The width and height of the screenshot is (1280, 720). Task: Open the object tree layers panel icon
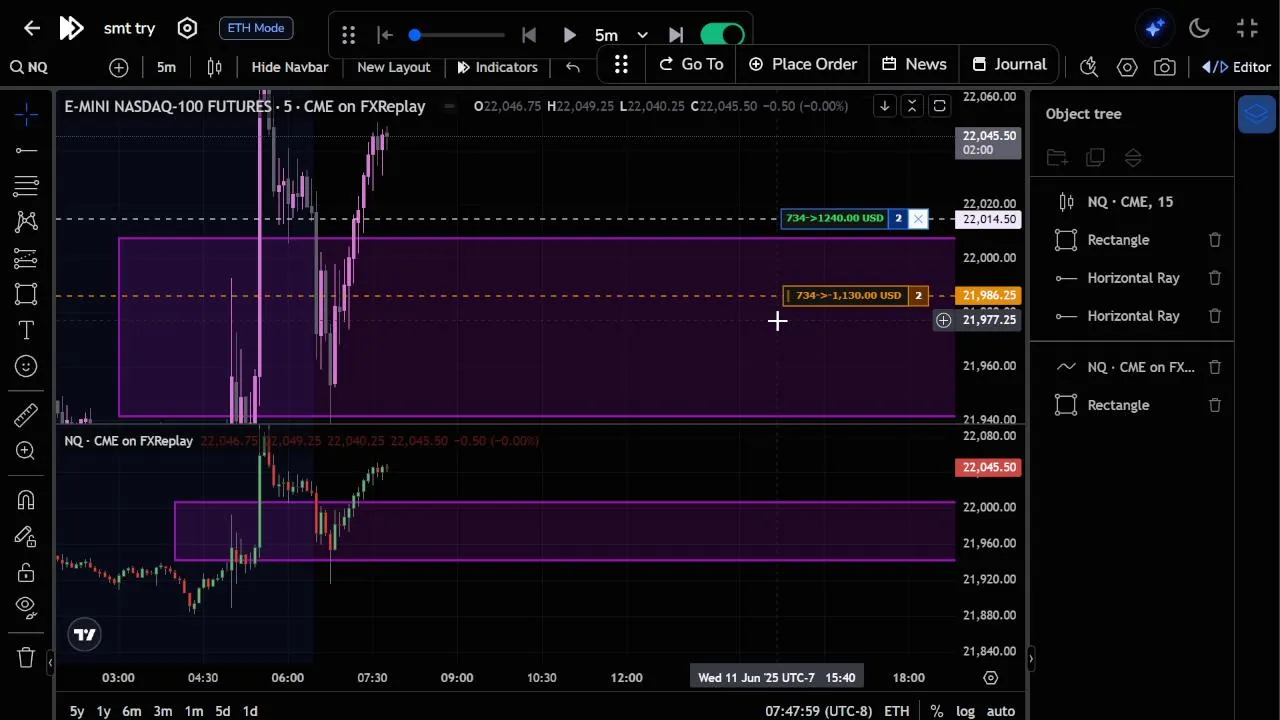[1256, 114]
